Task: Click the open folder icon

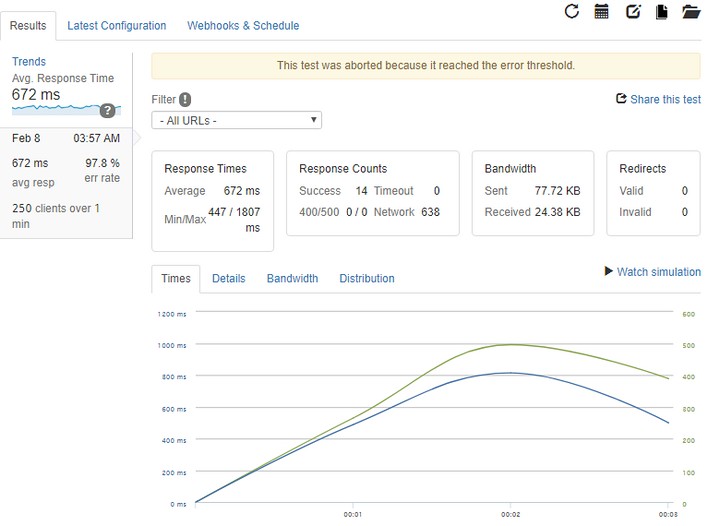Action: pyautogui.click(x=691, y=12)
